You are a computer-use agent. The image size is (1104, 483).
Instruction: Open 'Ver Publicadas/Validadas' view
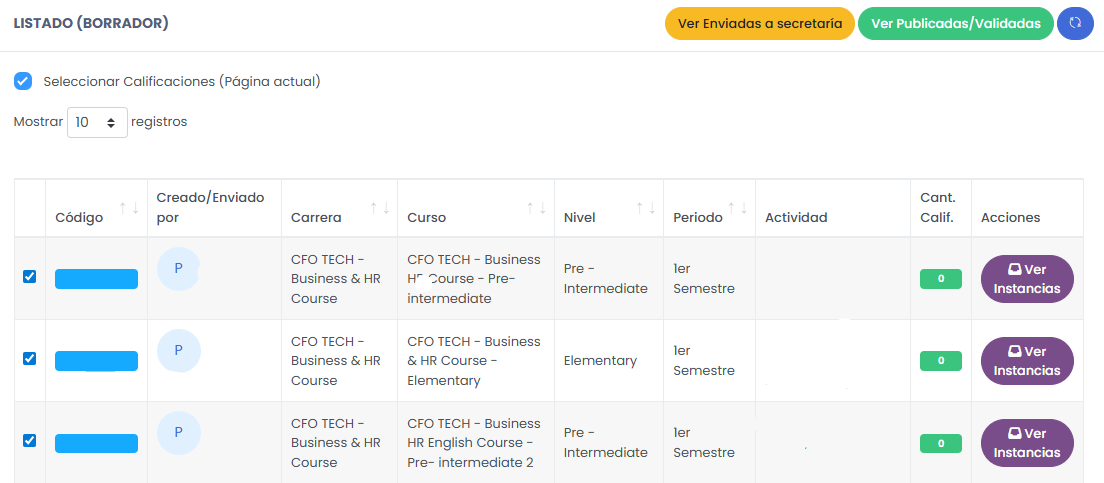[x=955, y=23]
